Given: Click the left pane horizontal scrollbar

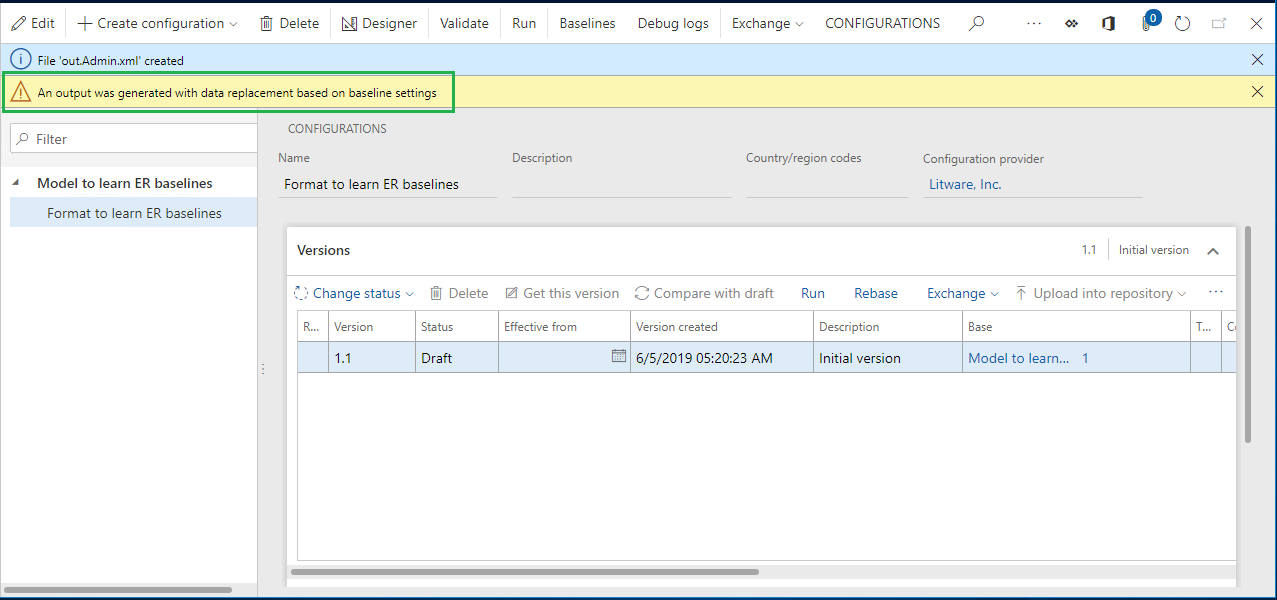Looking at the screenshot, I should pos(118,590).
